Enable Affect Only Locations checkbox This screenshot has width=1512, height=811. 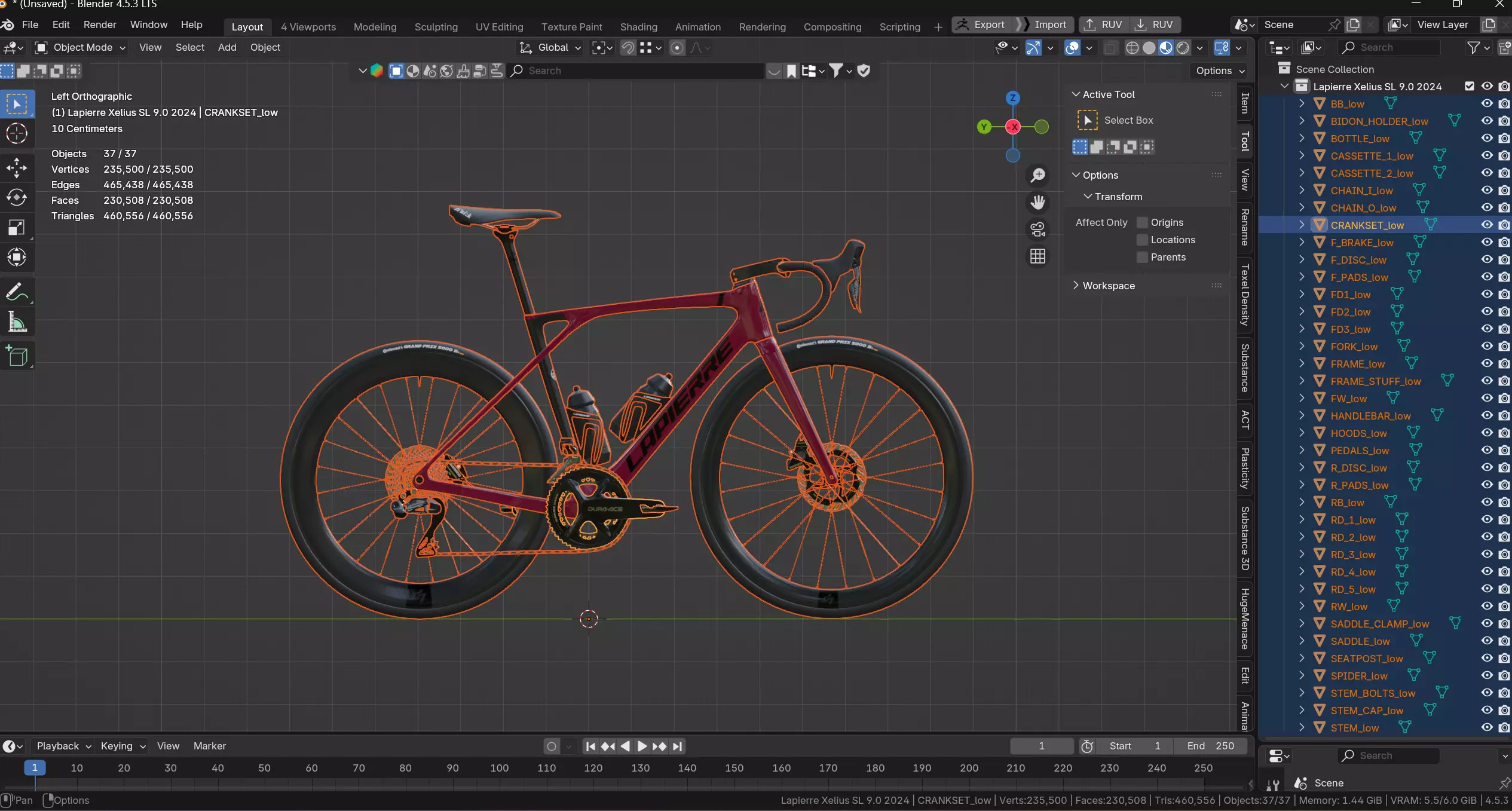coord(1142,240)
